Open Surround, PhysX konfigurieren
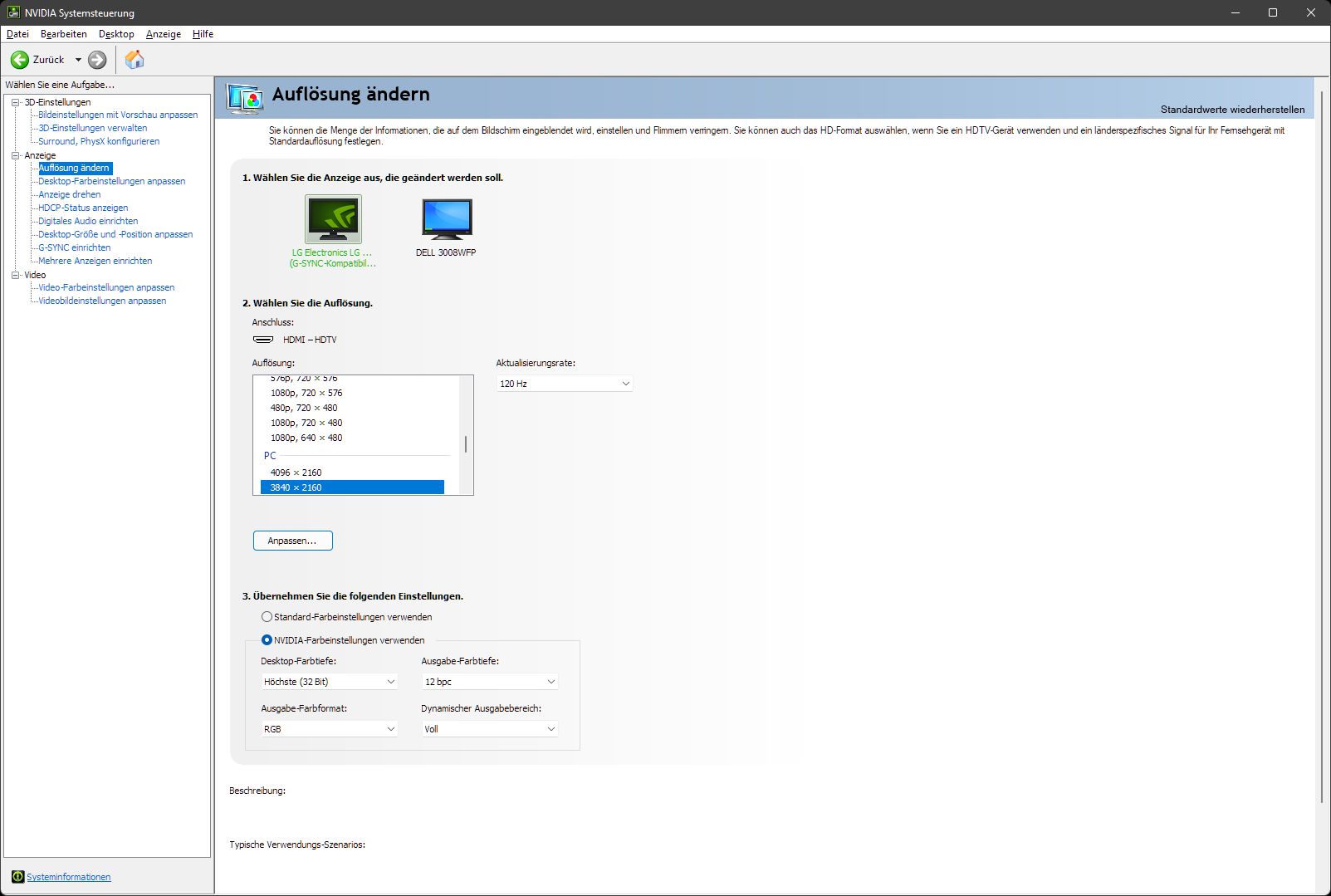The image size is (1331, 896). 99,141
